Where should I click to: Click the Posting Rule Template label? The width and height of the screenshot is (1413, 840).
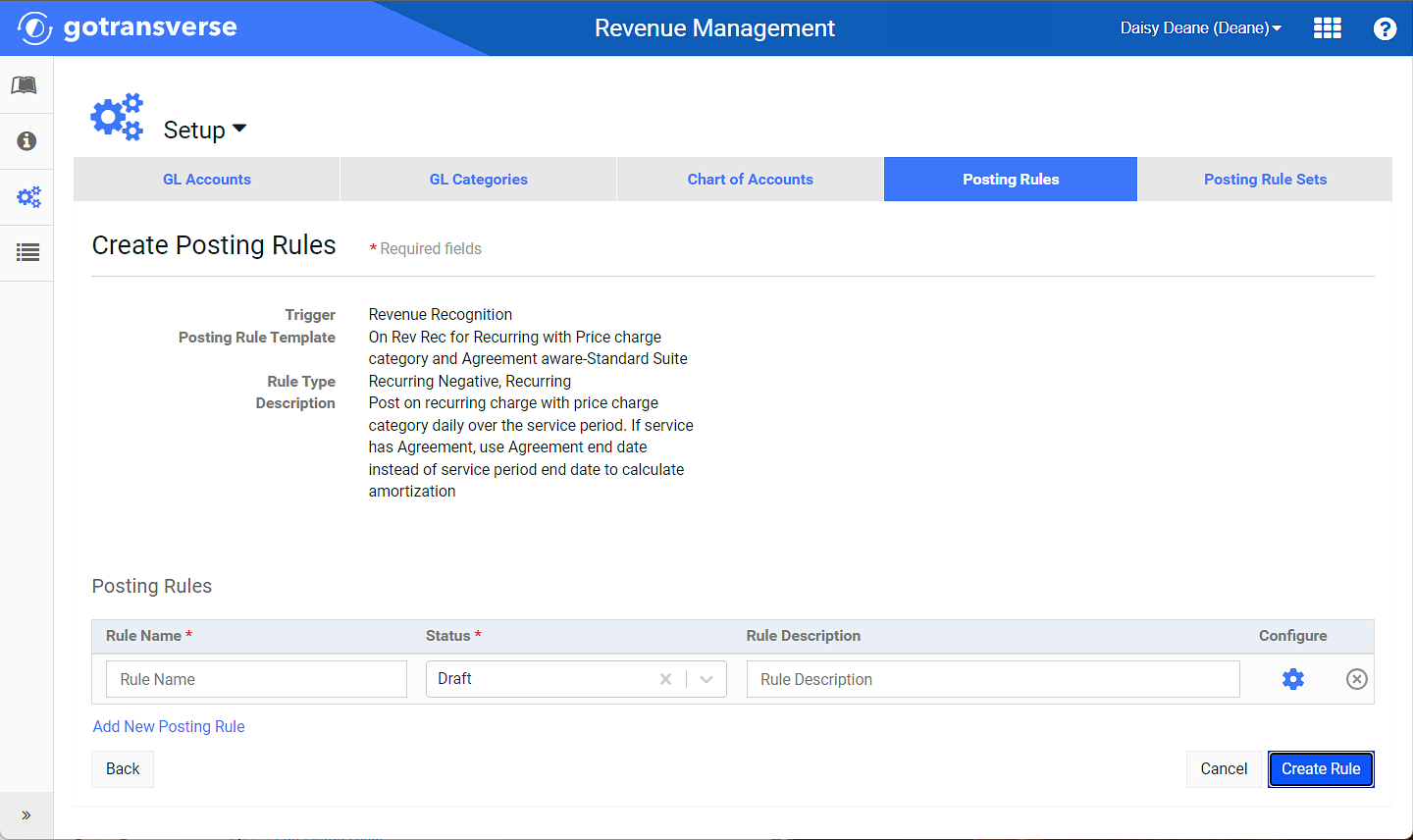257,338
